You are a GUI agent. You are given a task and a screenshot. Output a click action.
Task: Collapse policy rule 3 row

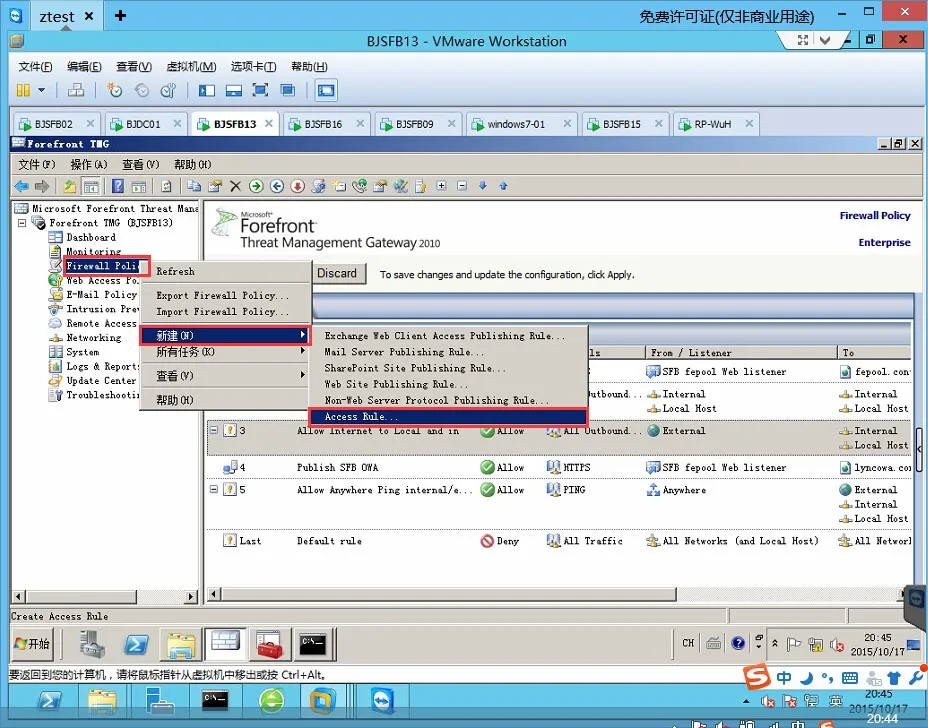[x=214, y=430]
